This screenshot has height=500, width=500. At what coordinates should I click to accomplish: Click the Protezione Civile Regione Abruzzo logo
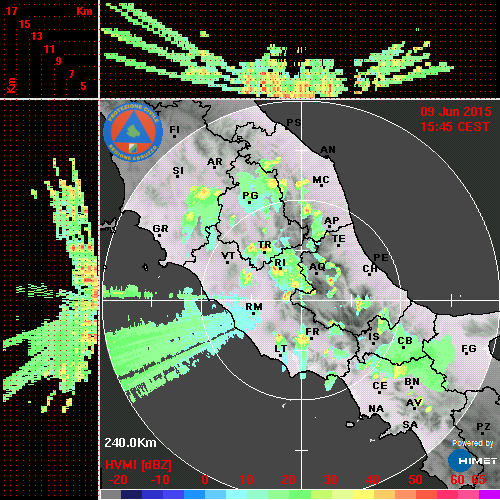pyautogui.click(x=133, y=132)
